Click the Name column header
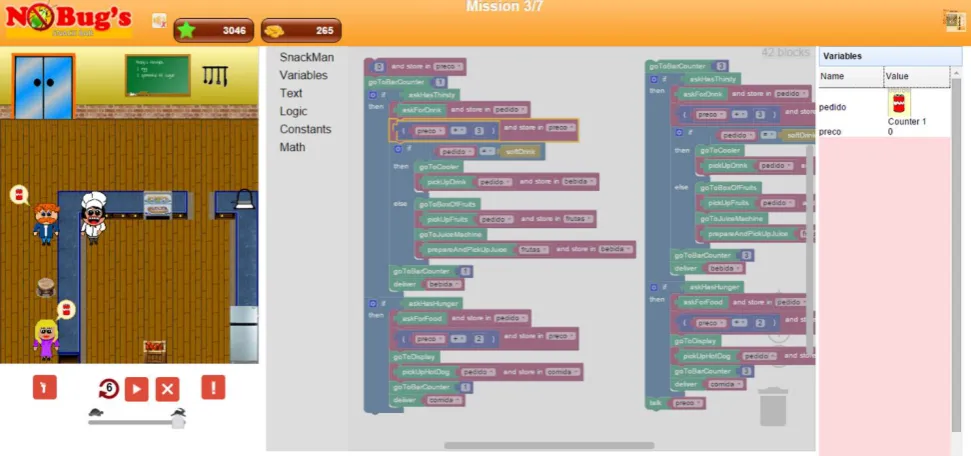 coord(851,76)
